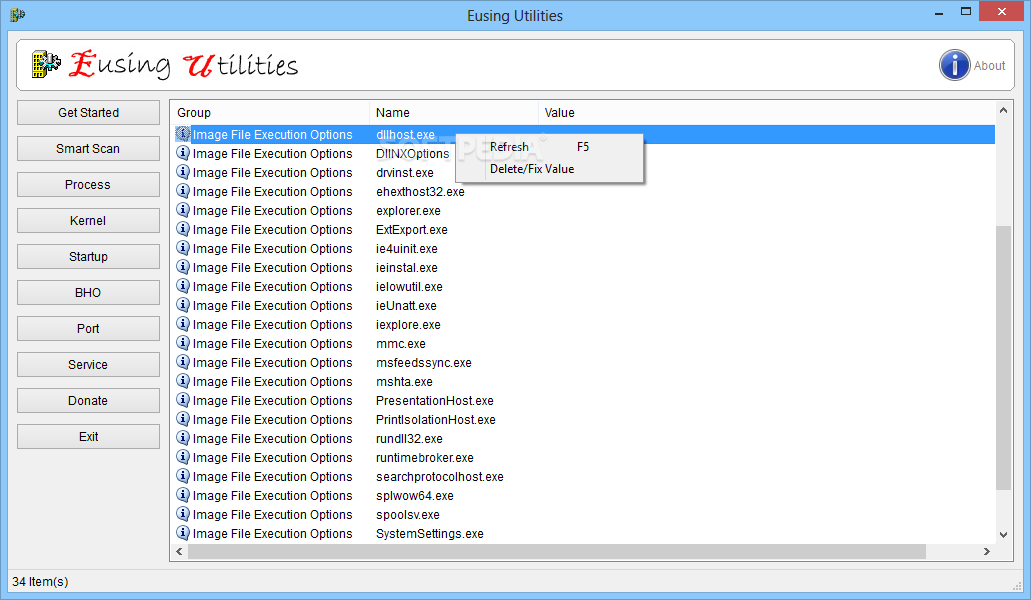Screen dimensions: 1031x600
Task: Select the spoolsv.exe name entry
Action: pos(408,515)
